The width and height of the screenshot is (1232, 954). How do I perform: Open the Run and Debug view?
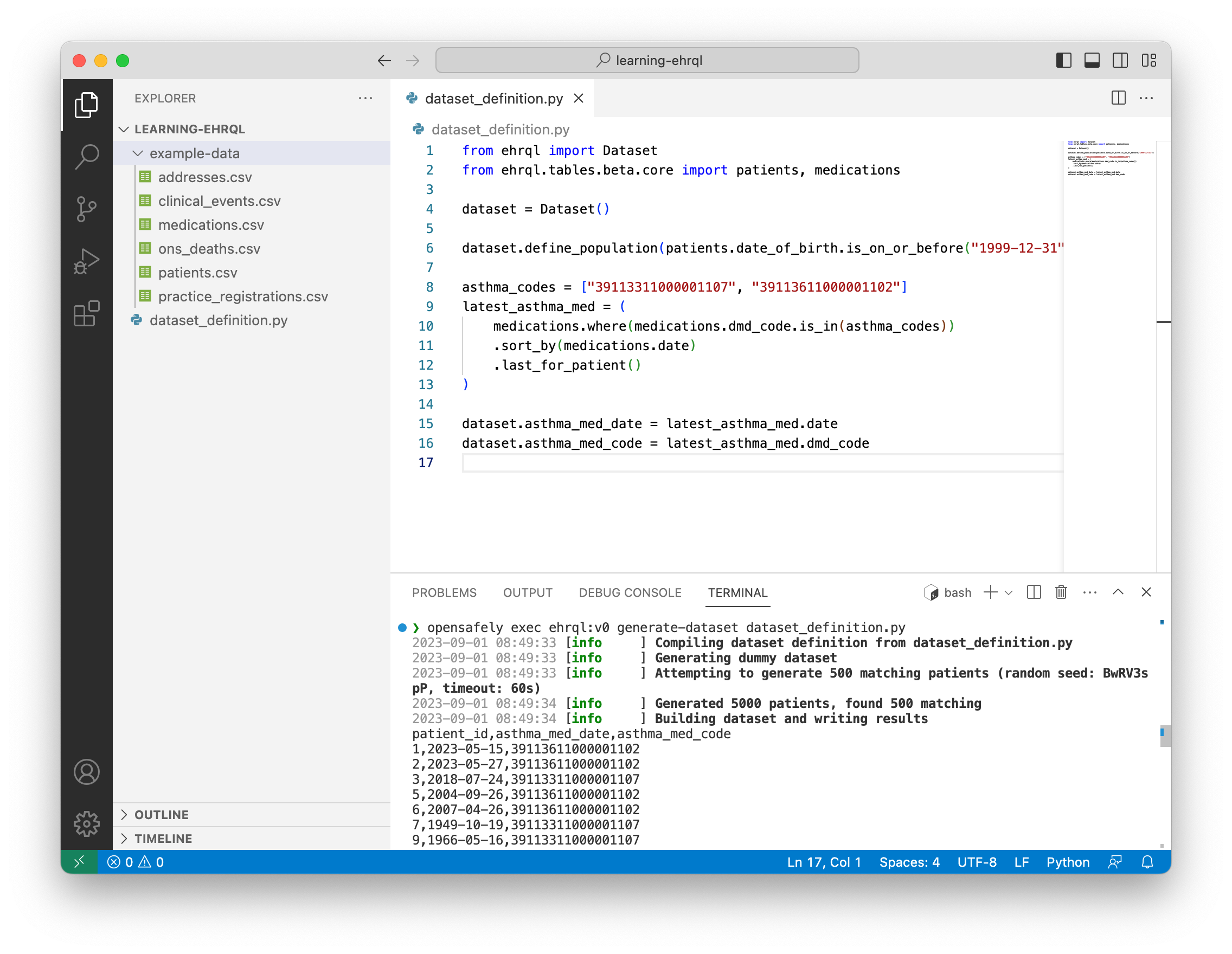(x=86, y=261)
